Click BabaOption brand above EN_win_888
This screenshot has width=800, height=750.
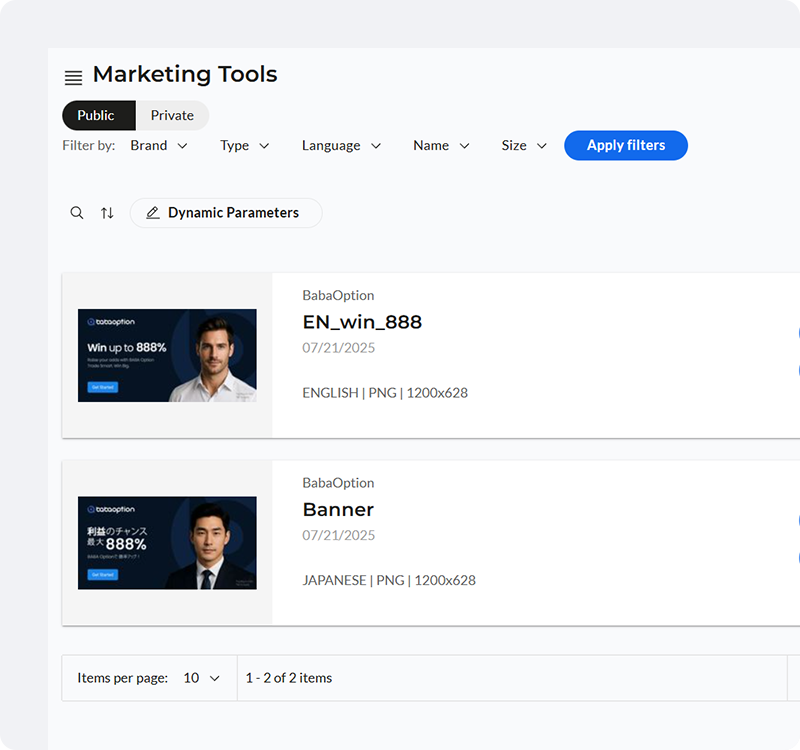[x=338, y=295]
